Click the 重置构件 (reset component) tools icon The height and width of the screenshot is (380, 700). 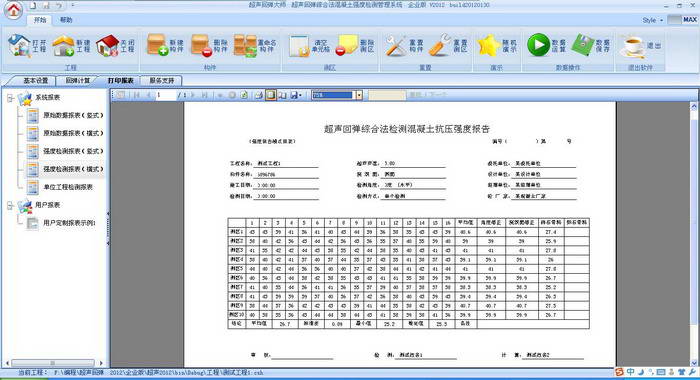pyautogui.click(x=396, y=46)
